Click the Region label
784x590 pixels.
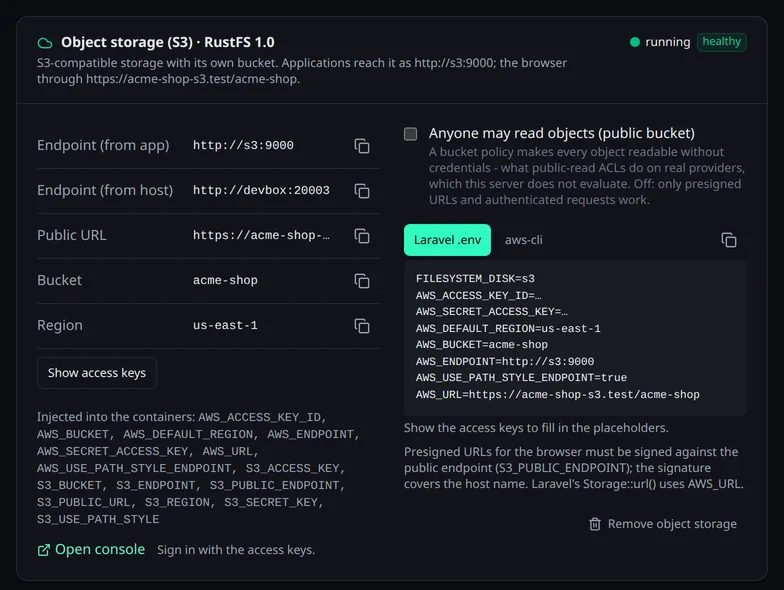click(x=60, y=326)
